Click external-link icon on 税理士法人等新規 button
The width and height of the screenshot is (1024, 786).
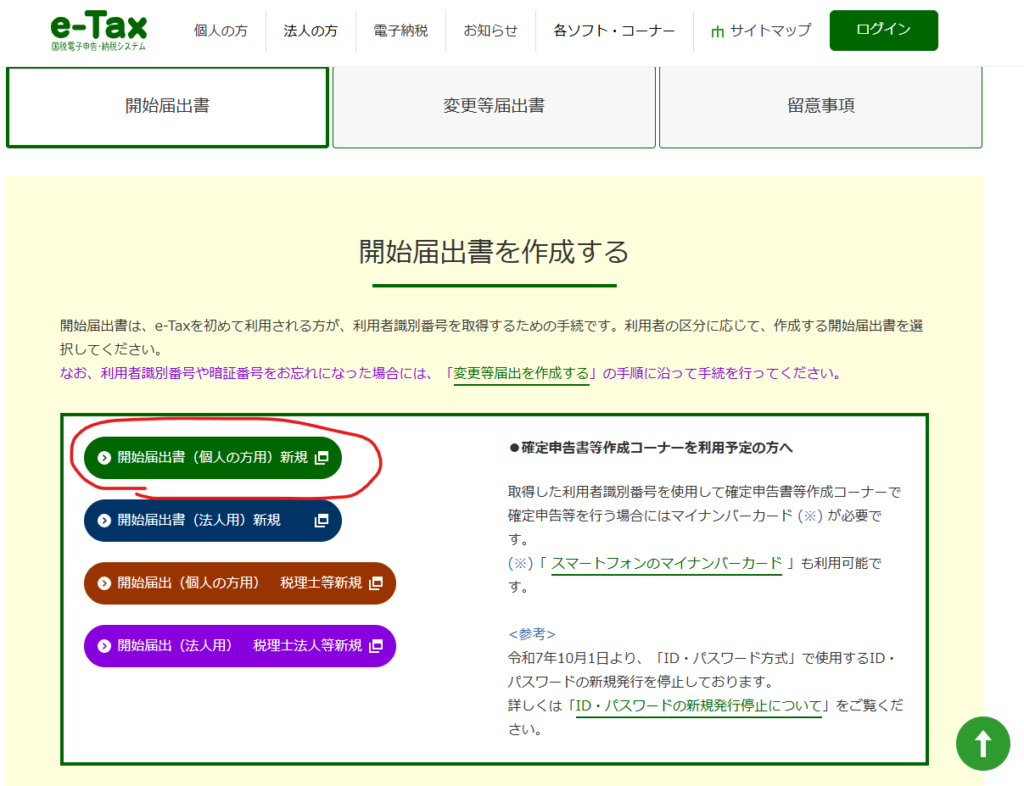point(376,646)
